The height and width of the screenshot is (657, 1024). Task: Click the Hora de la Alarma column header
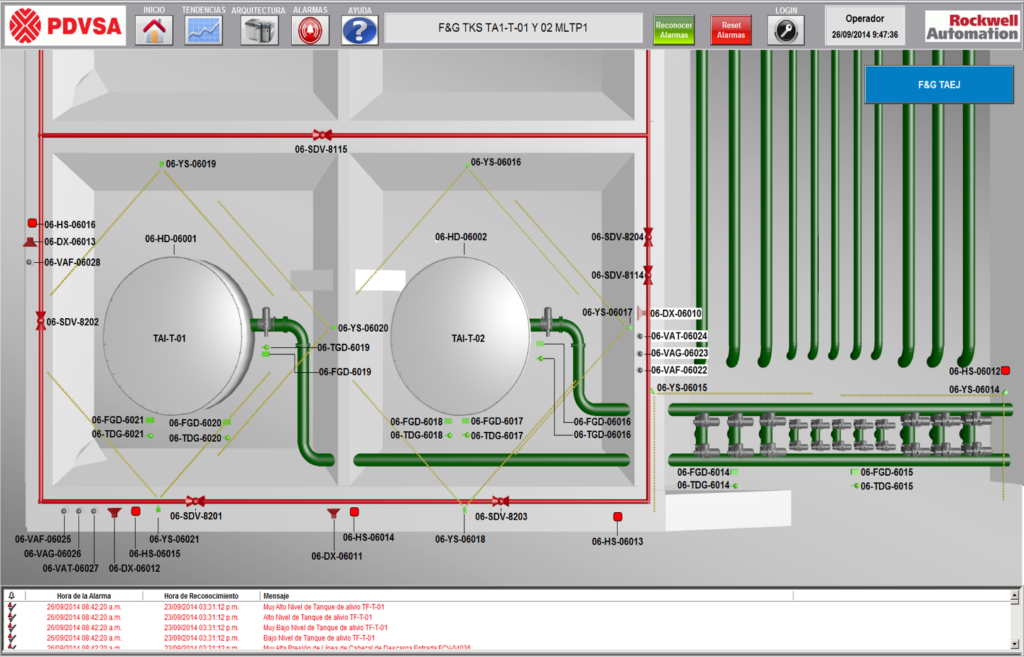pyautogui.click(x=85, y=595)
